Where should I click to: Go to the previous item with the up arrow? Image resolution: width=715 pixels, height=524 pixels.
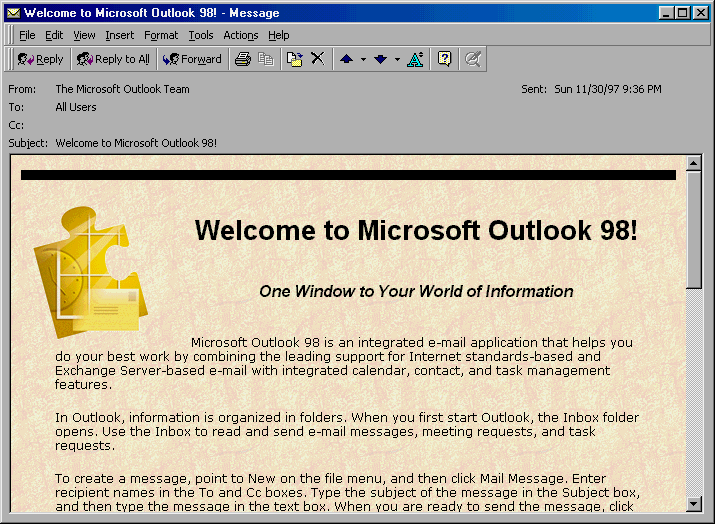pyautogui.click(x=346, y=59)
